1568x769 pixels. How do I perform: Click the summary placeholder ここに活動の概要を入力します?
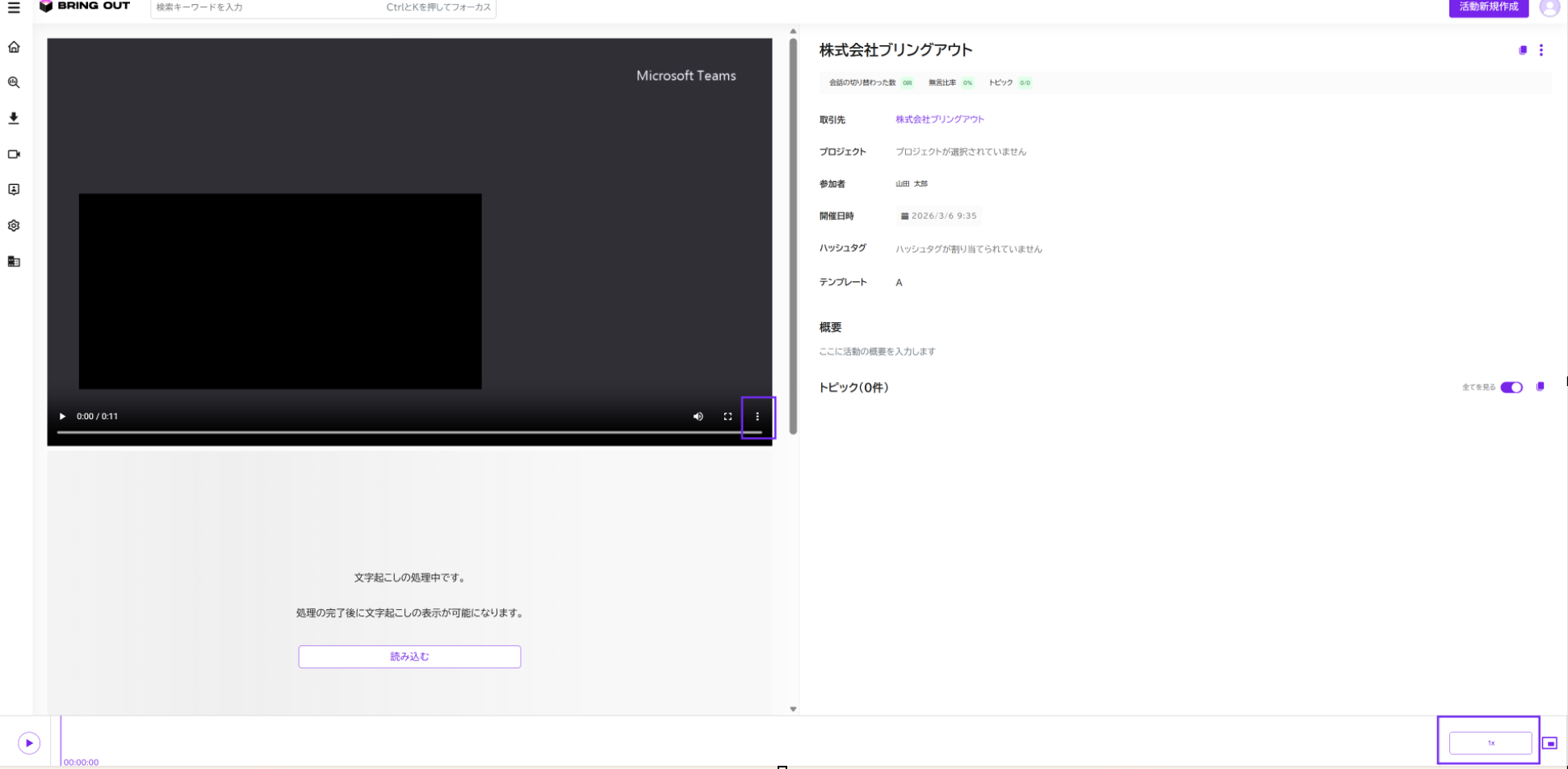click(877, 352)
